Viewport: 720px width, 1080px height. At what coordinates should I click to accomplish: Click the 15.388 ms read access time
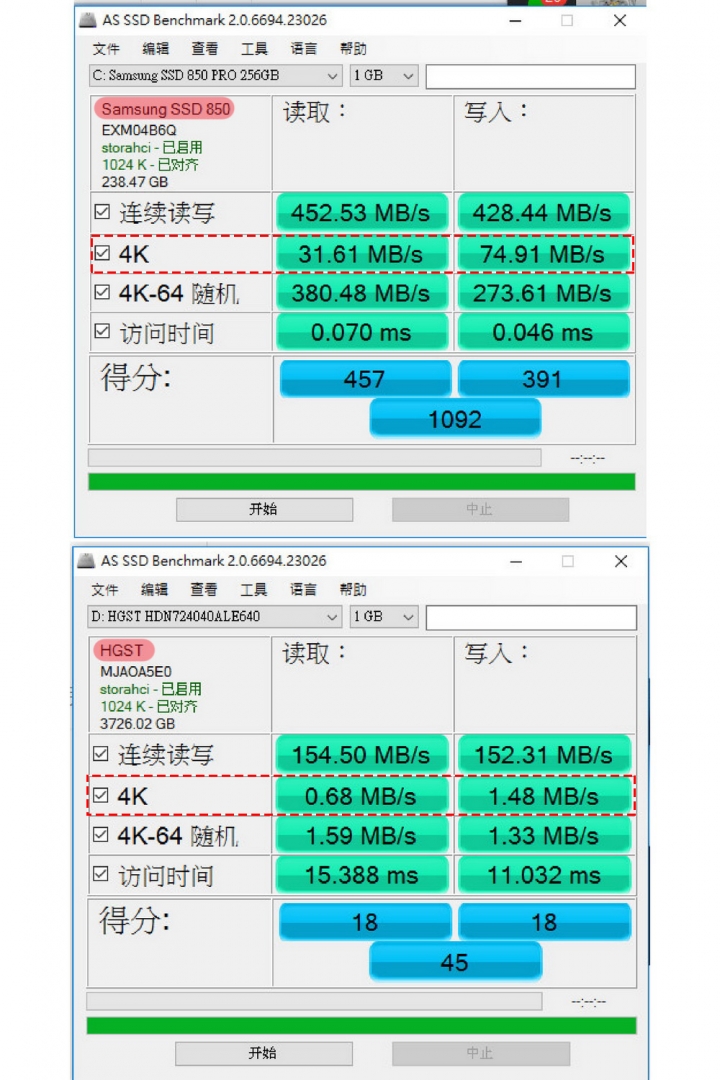point(361,875)
